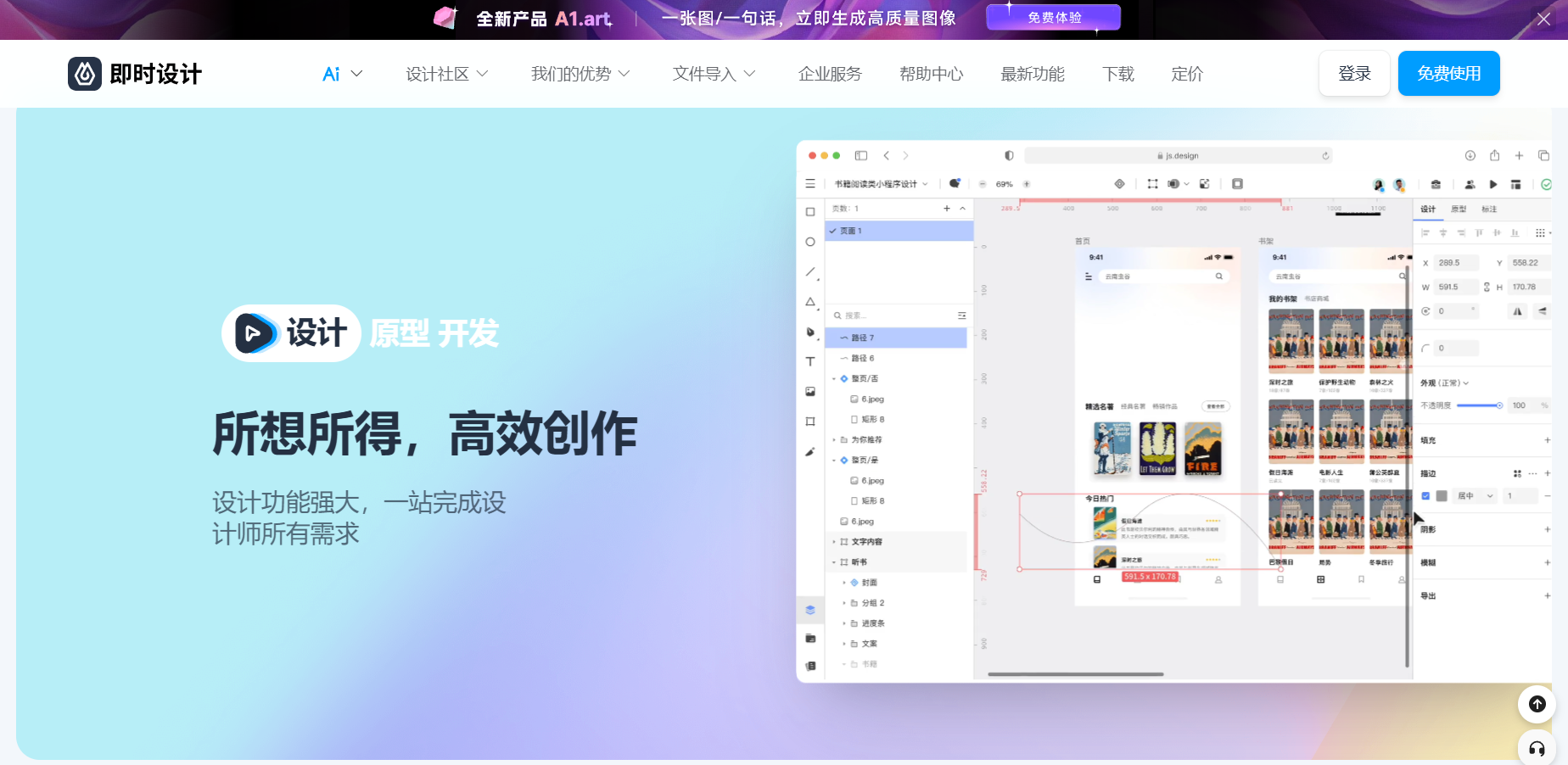Click the component diamond icon in the top toolbar
The height and width of the screenshot is (765, 1568).
click(x=1119, y=183)
